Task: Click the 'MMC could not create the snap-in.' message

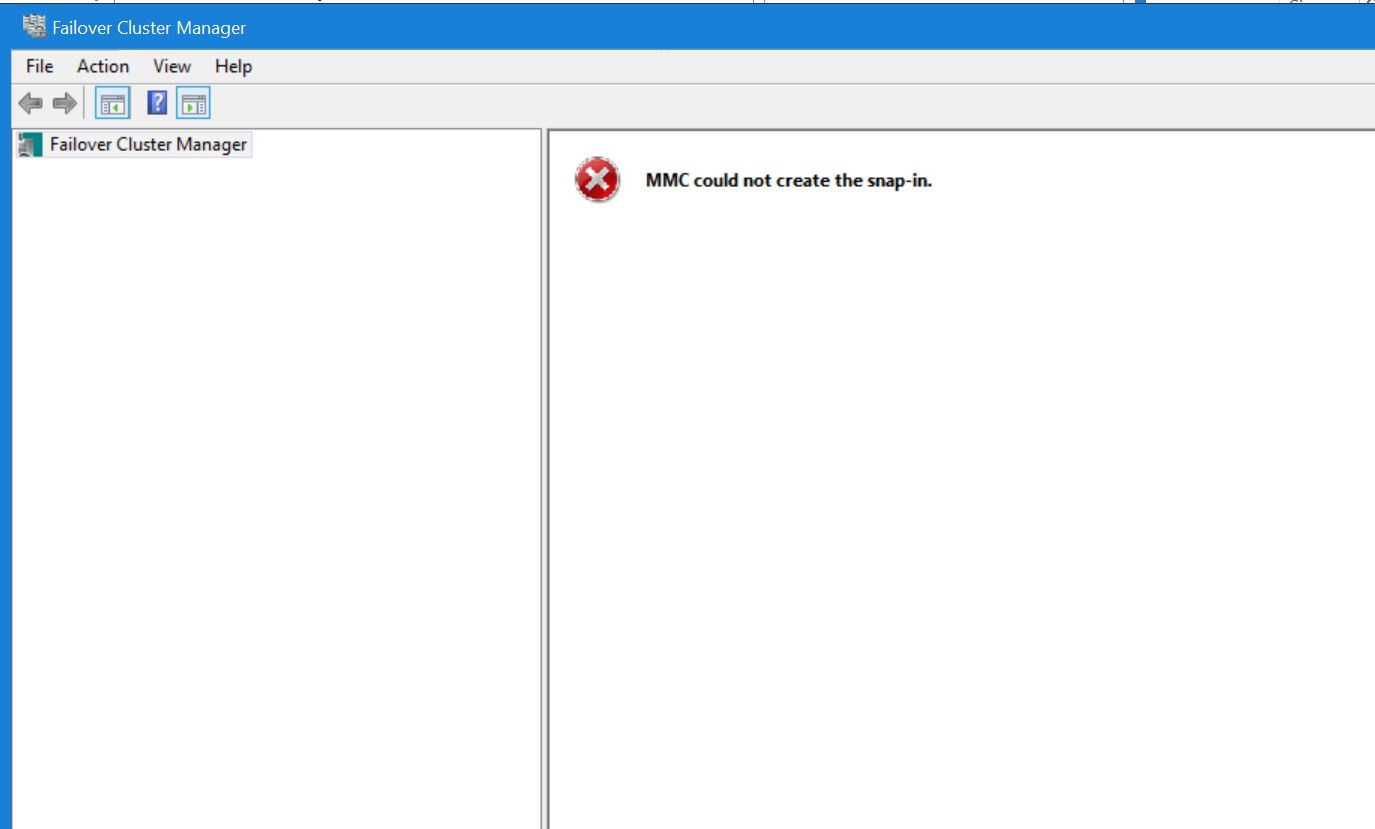Action: 789,182
